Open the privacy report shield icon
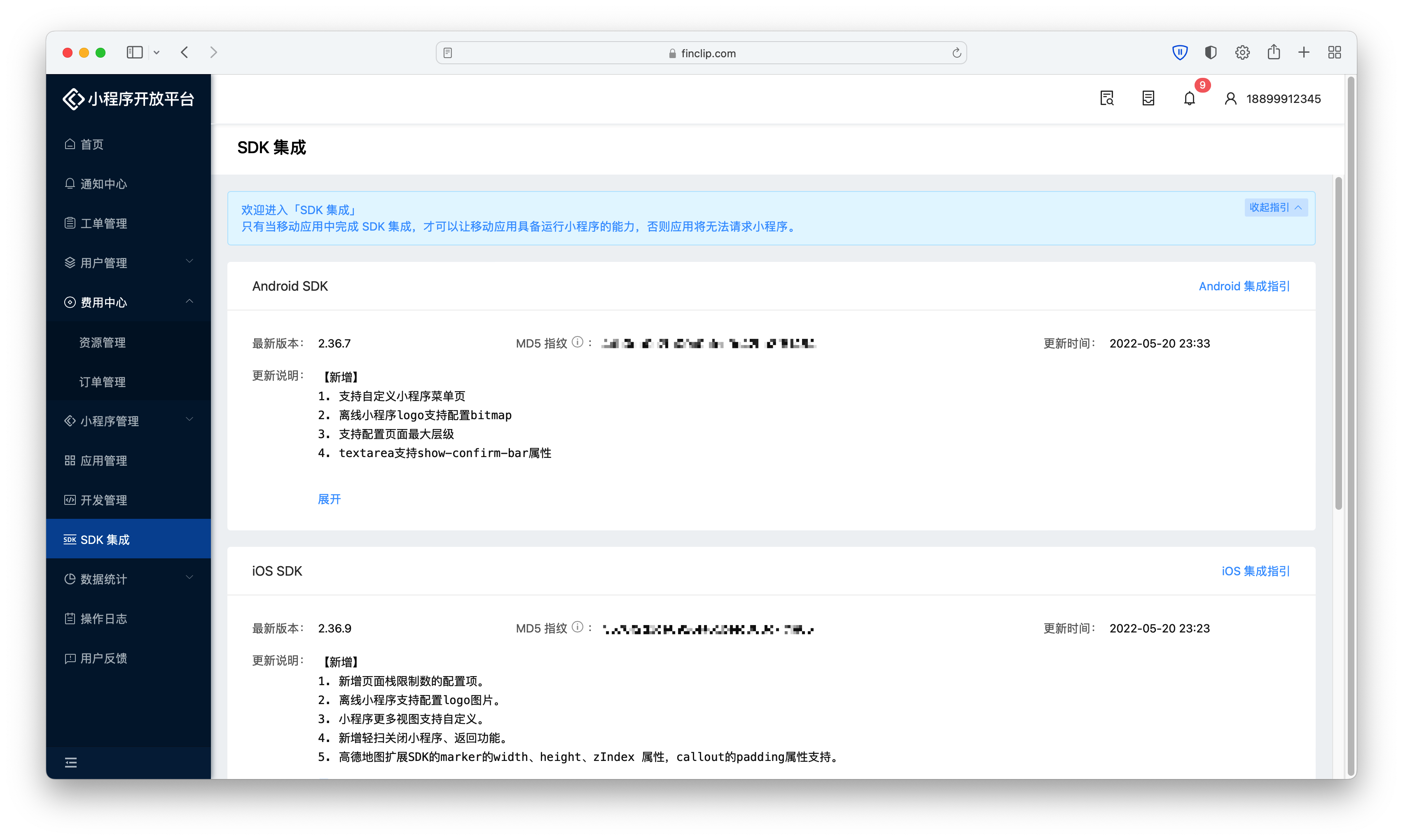Screen dimensions: 1403x840 point(1211,53)
